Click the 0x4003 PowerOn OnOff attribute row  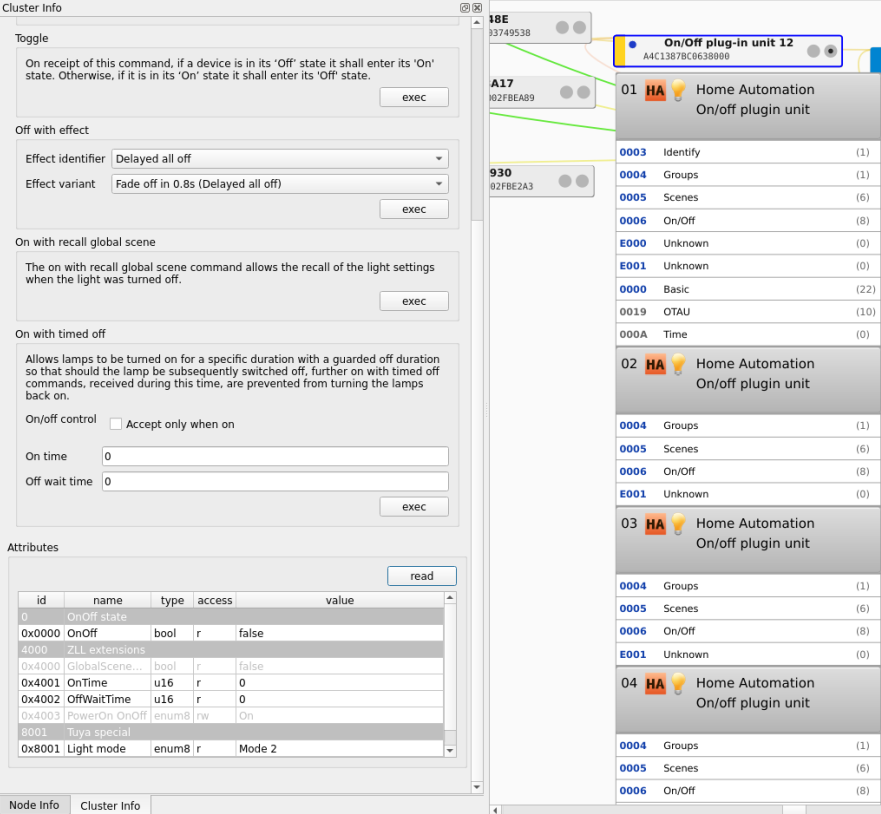(x=231, y=716)
